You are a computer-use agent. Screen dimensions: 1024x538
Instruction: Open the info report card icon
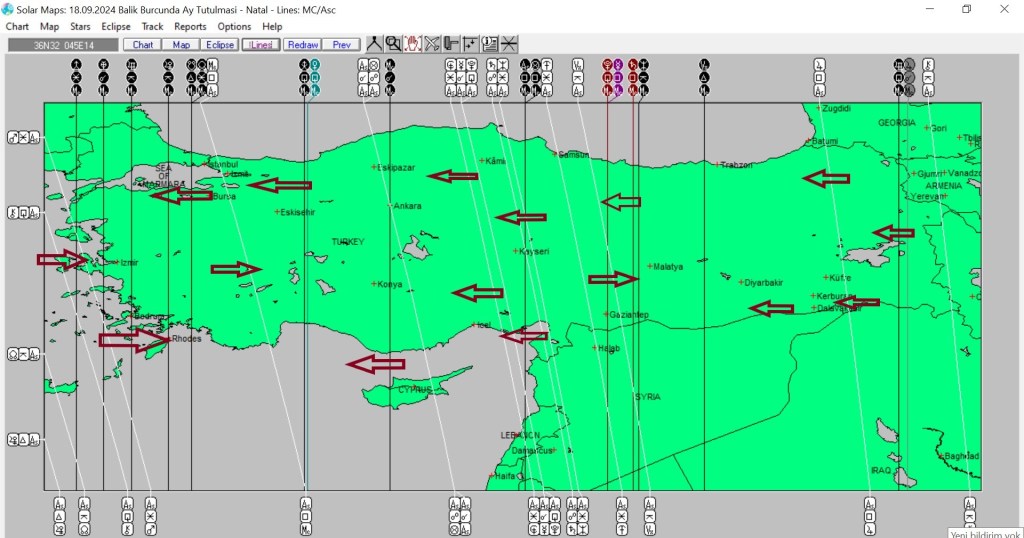pyautogui.click(x=490, y=44)
